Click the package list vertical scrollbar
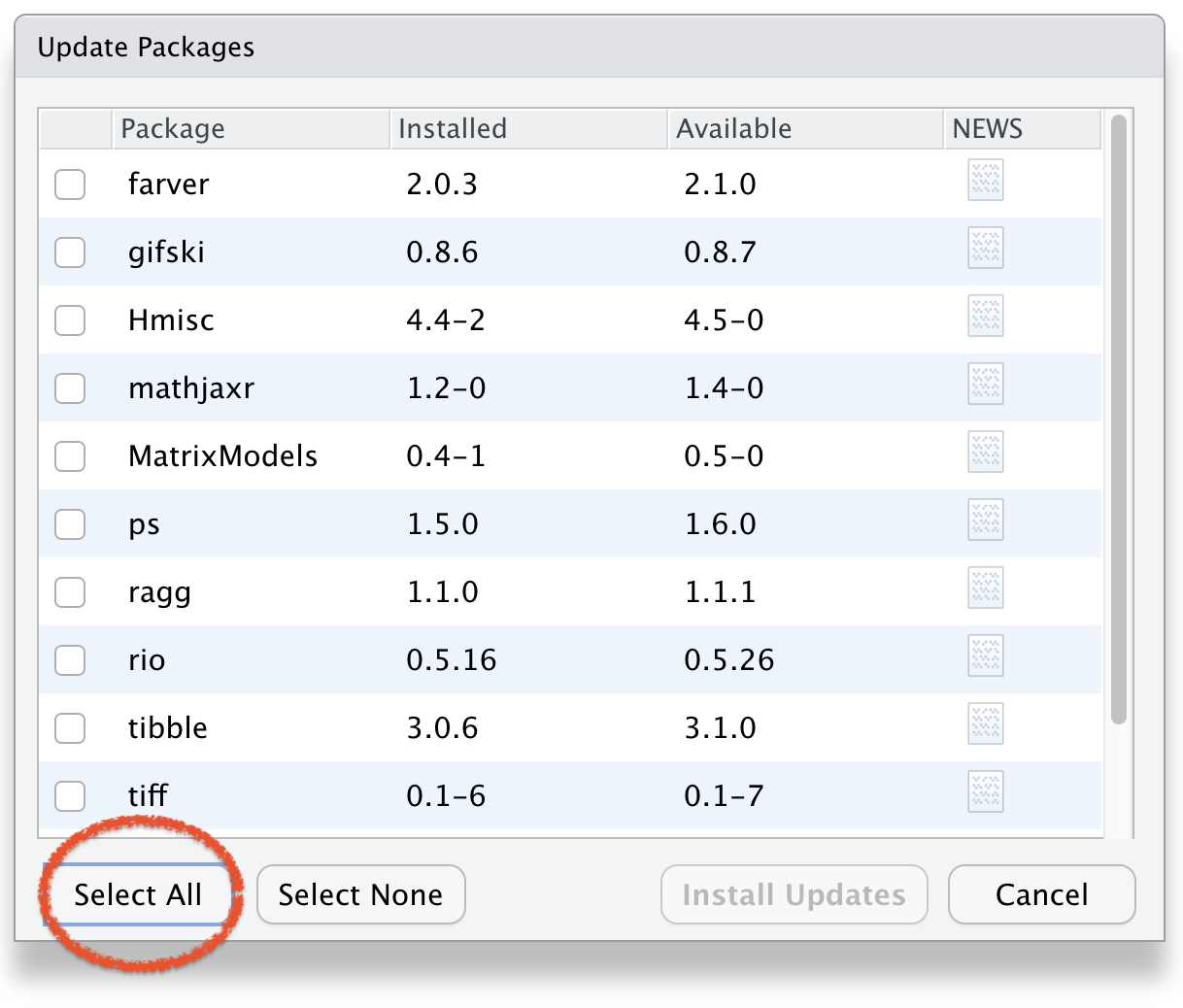The width and height of the screenshot is (1183, 1008). pos(1118,420)
